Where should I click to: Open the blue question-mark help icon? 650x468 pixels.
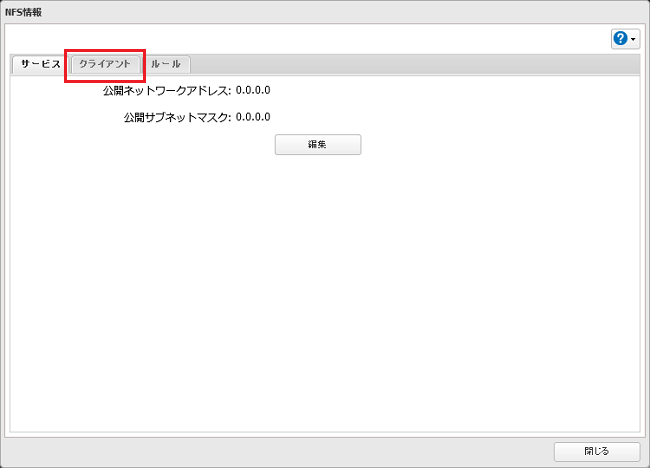point(621,39)
